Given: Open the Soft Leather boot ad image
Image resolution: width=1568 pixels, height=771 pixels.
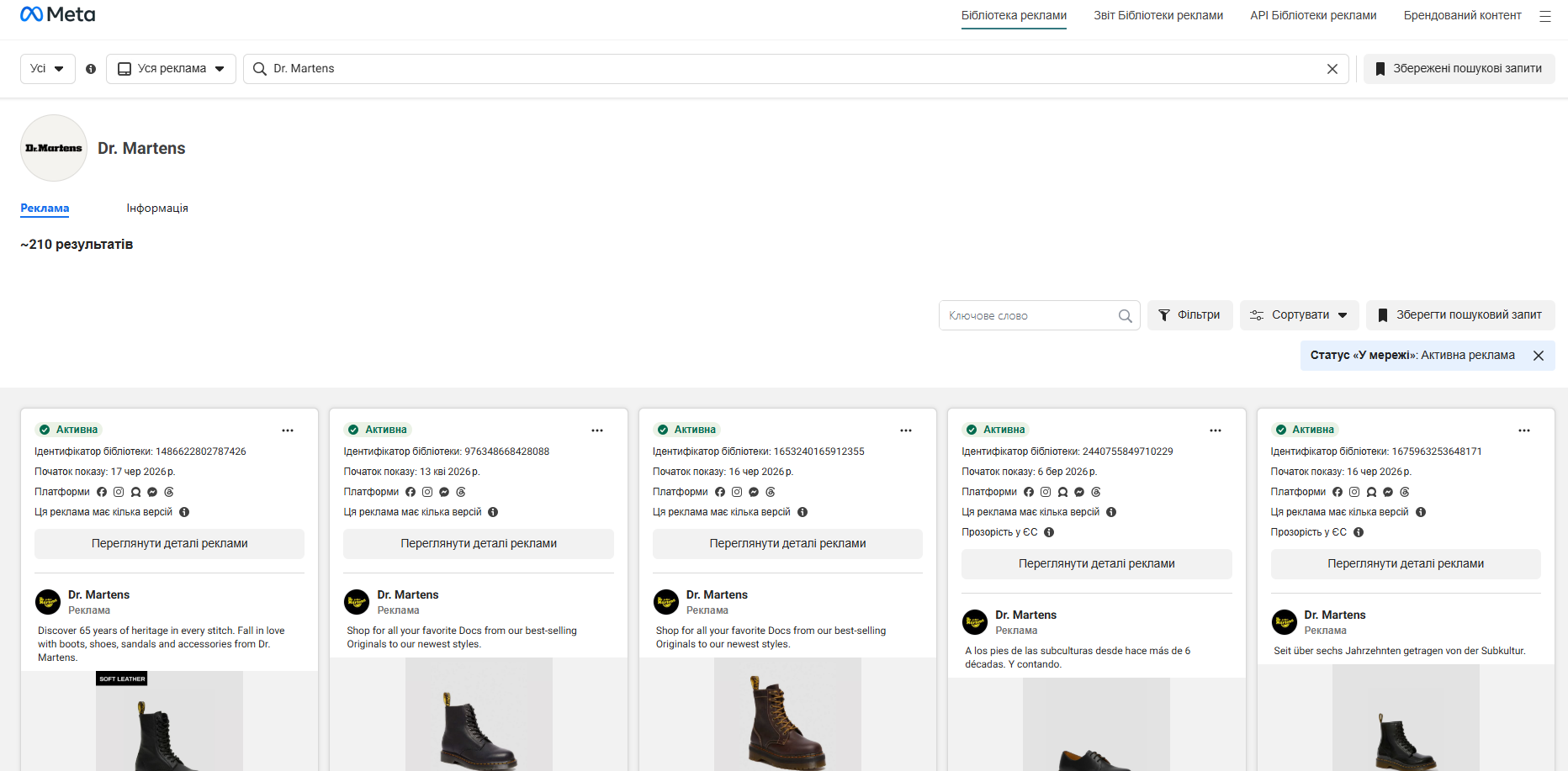Looking at the screenshot, I should point(169,721).
